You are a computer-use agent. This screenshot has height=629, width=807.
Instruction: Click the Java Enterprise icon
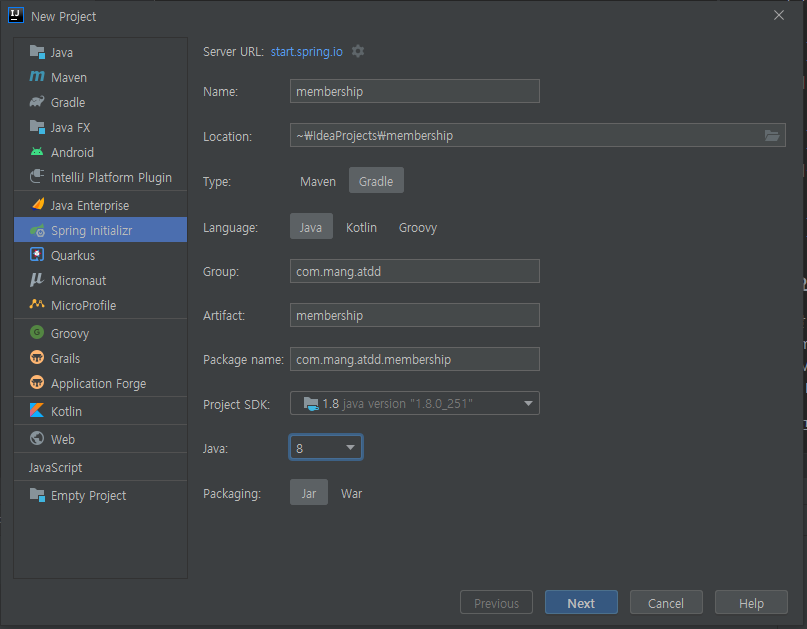[38, 204]
